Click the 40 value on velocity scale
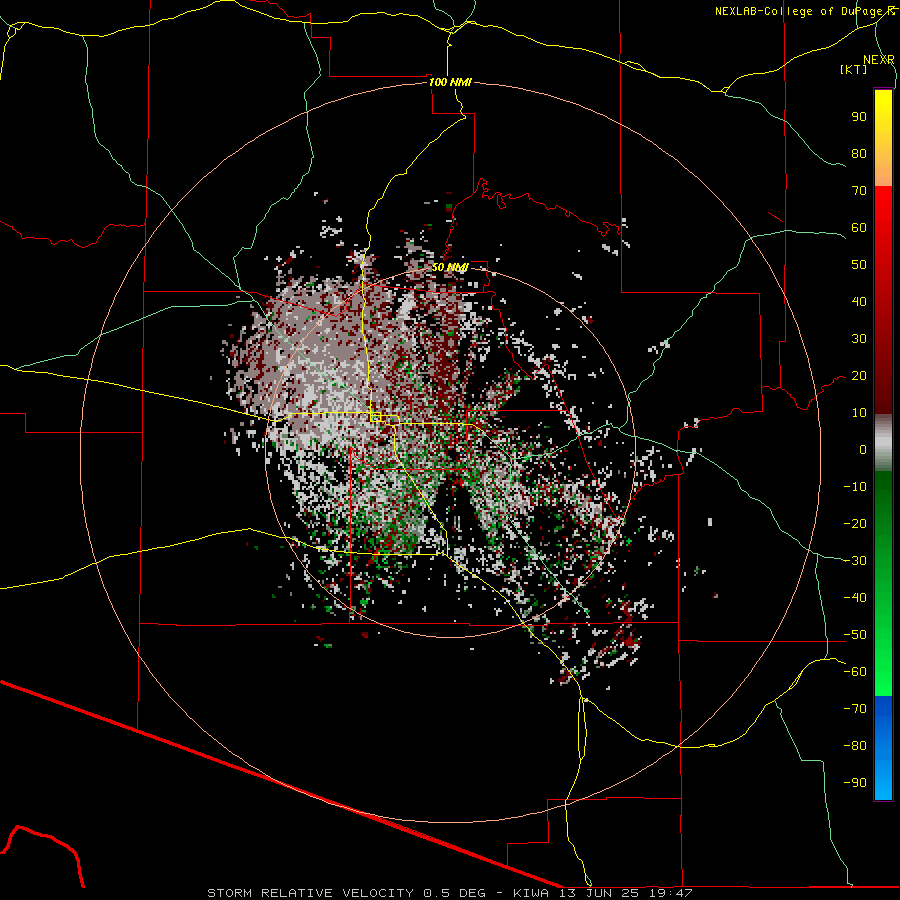Image resolution: width=900 pixels, height=900 pixels. (859, 301)
